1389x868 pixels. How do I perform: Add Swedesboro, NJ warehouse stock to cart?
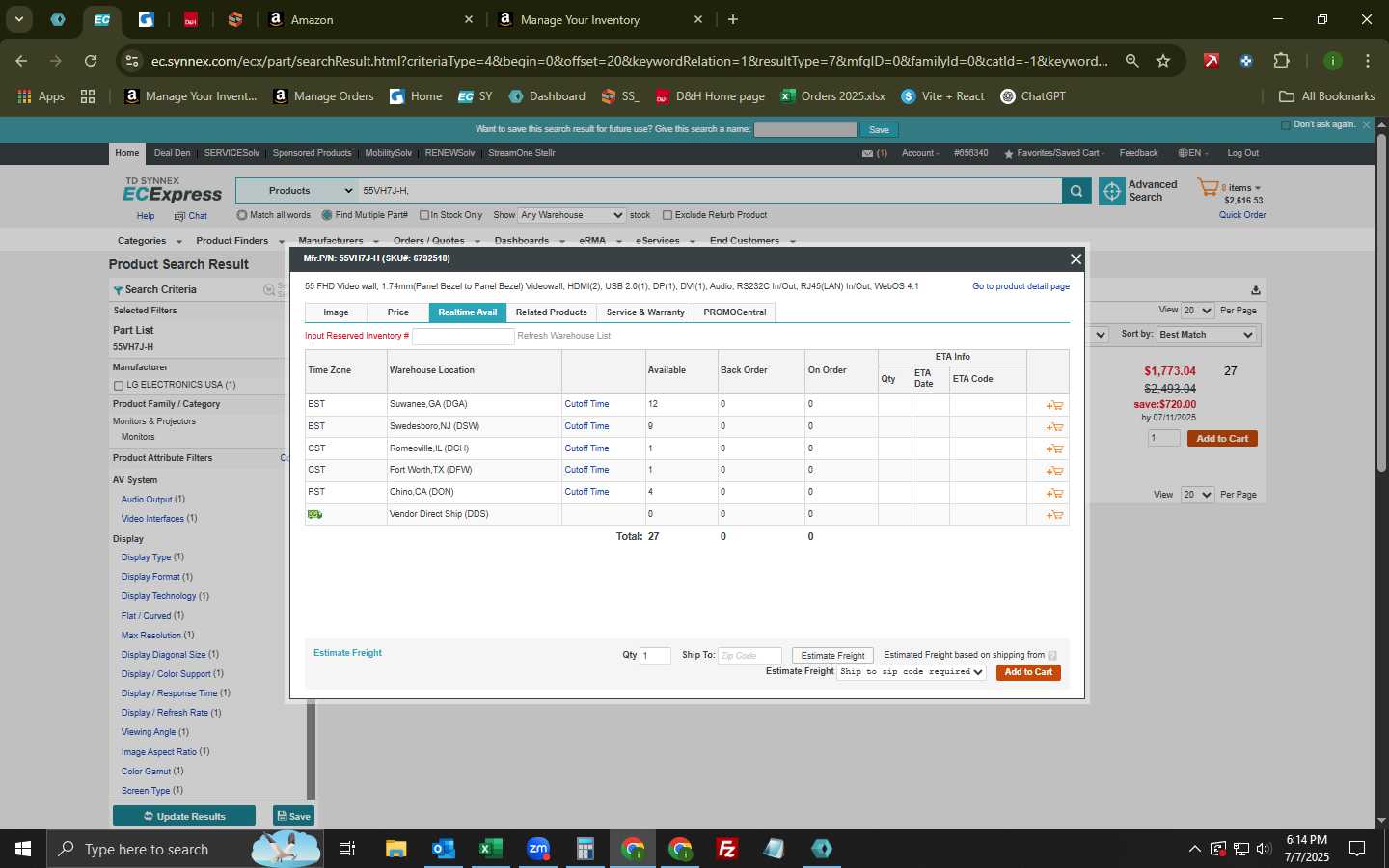[x=1054, y=427]
